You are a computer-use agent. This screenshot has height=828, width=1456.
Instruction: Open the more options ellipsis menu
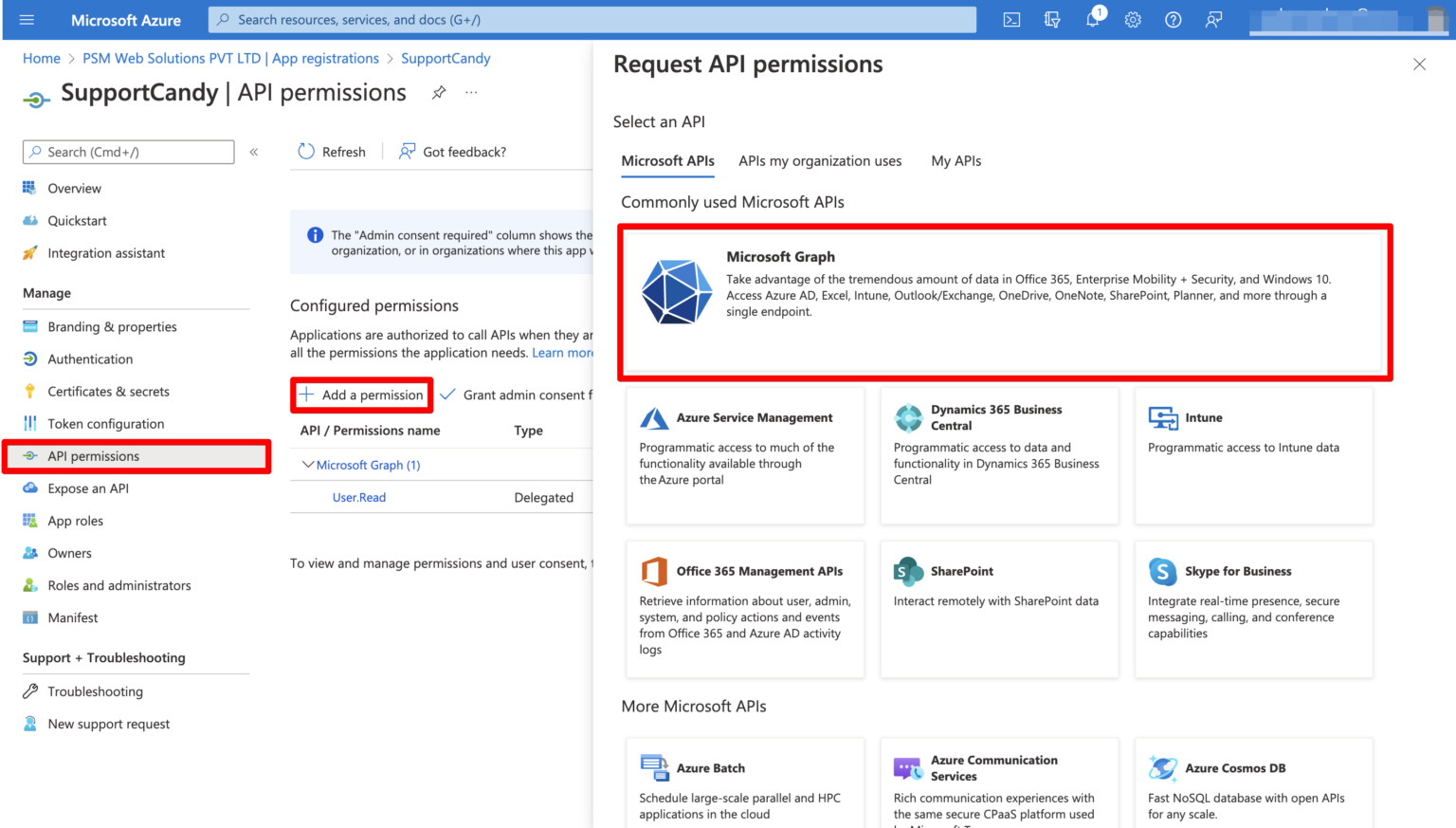[471, 93]
